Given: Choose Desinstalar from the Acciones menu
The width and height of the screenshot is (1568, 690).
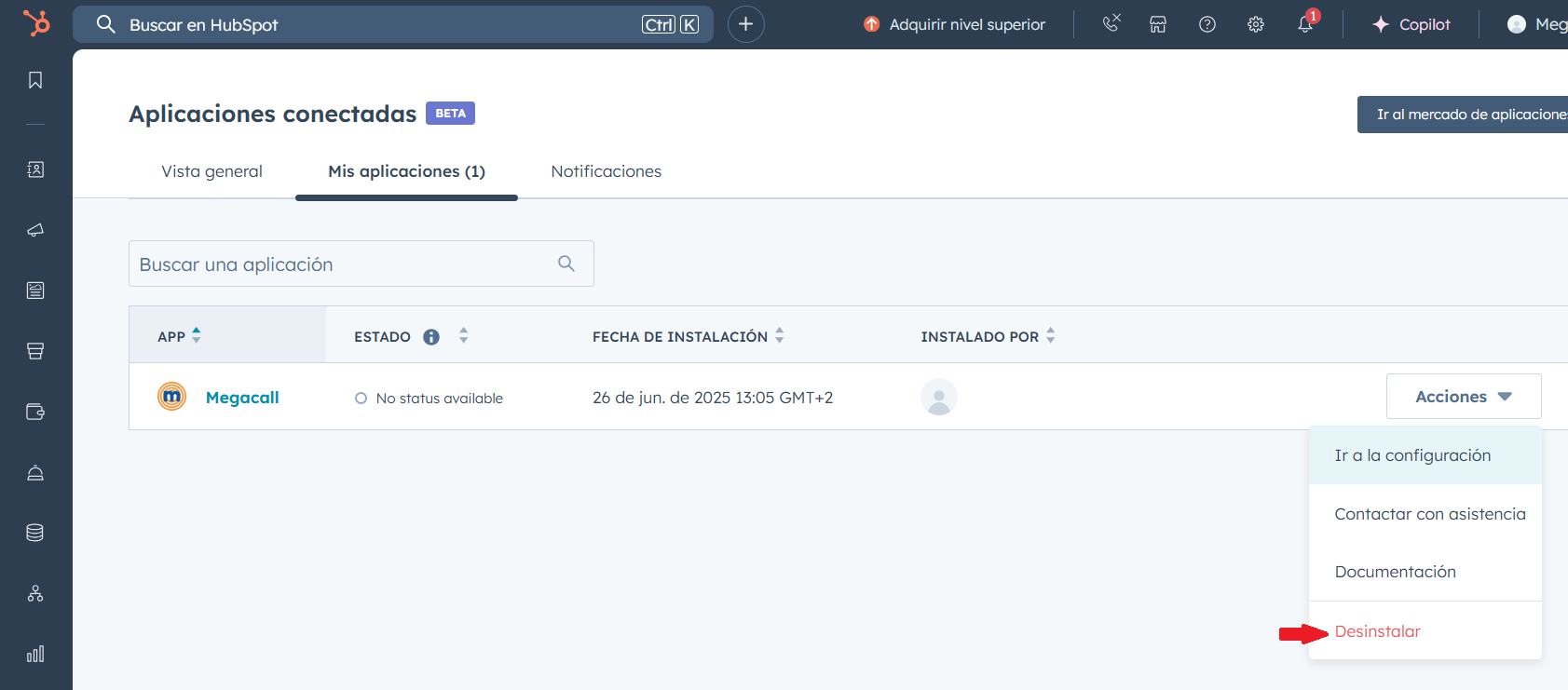Looking at the screenshot, I should (1425, 631).
